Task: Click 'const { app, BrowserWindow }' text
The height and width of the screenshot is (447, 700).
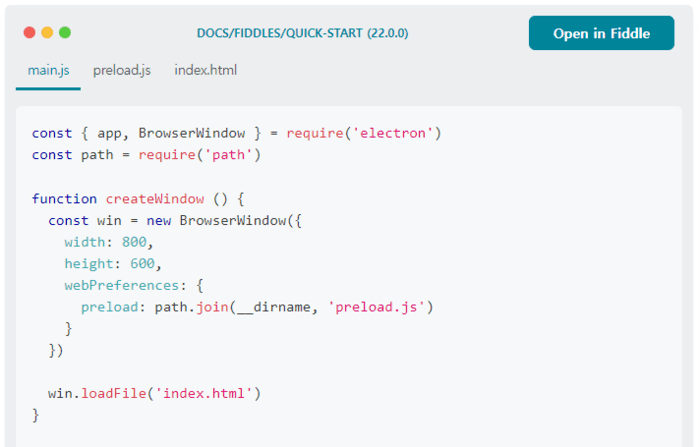Action: tap(146, 133)
